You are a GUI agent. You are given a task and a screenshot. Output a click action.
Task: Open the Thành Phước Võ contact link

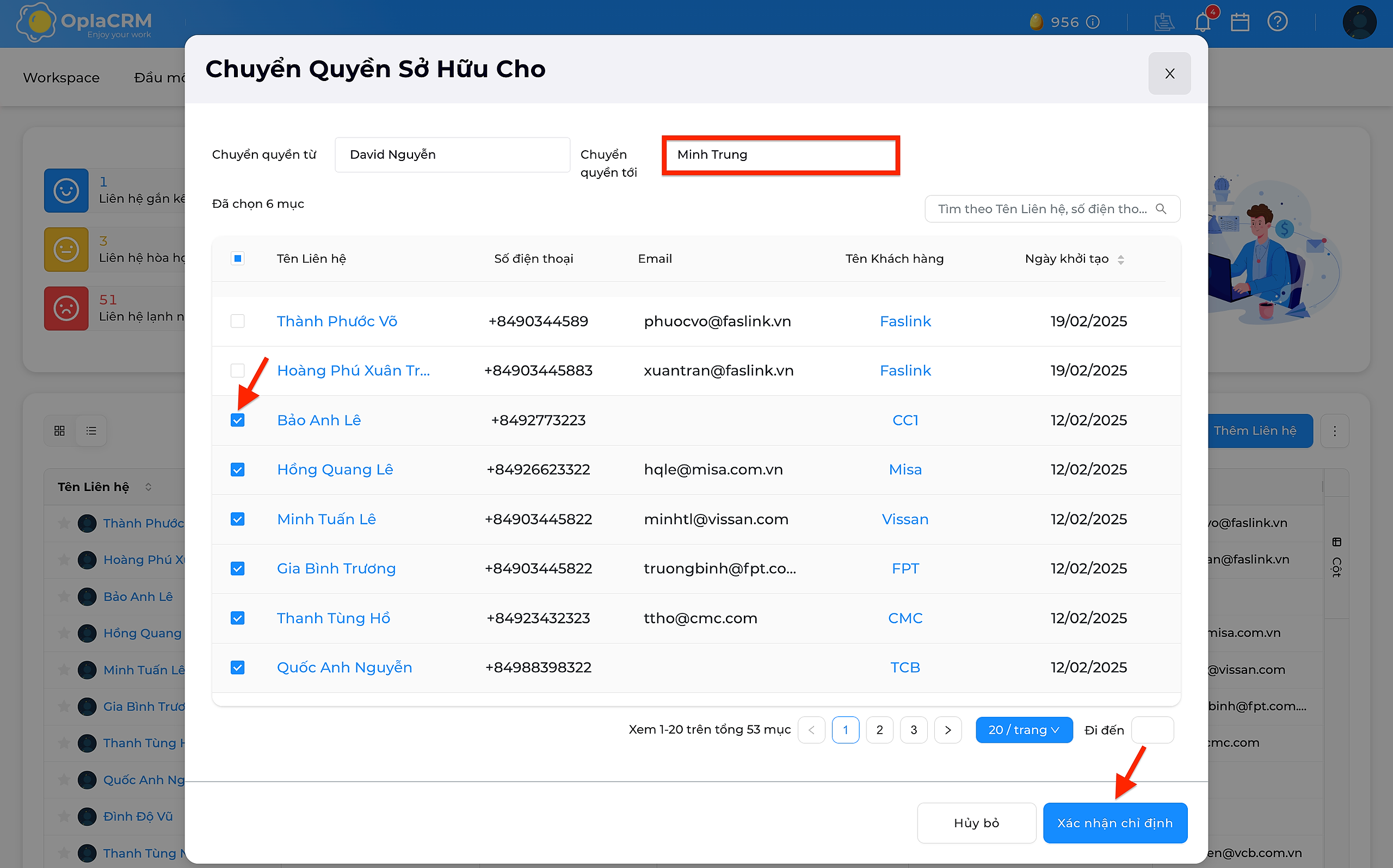337,321
